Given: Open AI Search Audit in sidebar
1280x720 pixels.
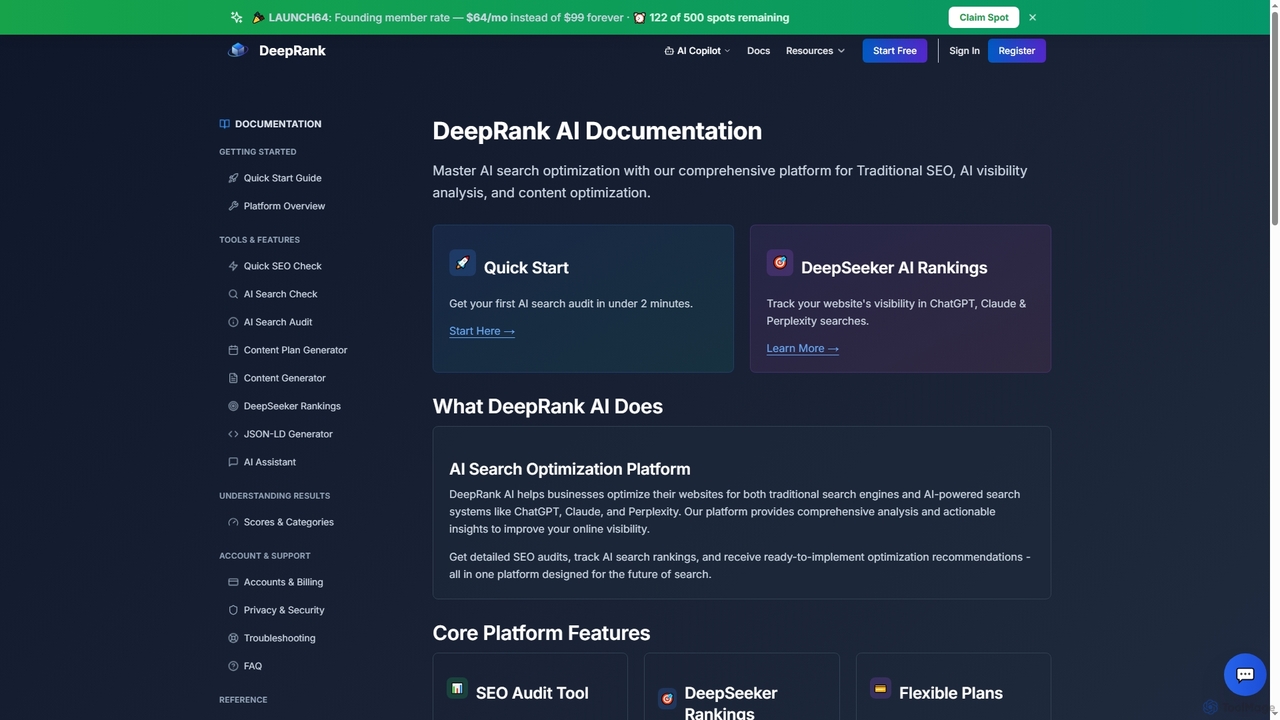Looking at the screenshot, I should [x=278, y=322].
